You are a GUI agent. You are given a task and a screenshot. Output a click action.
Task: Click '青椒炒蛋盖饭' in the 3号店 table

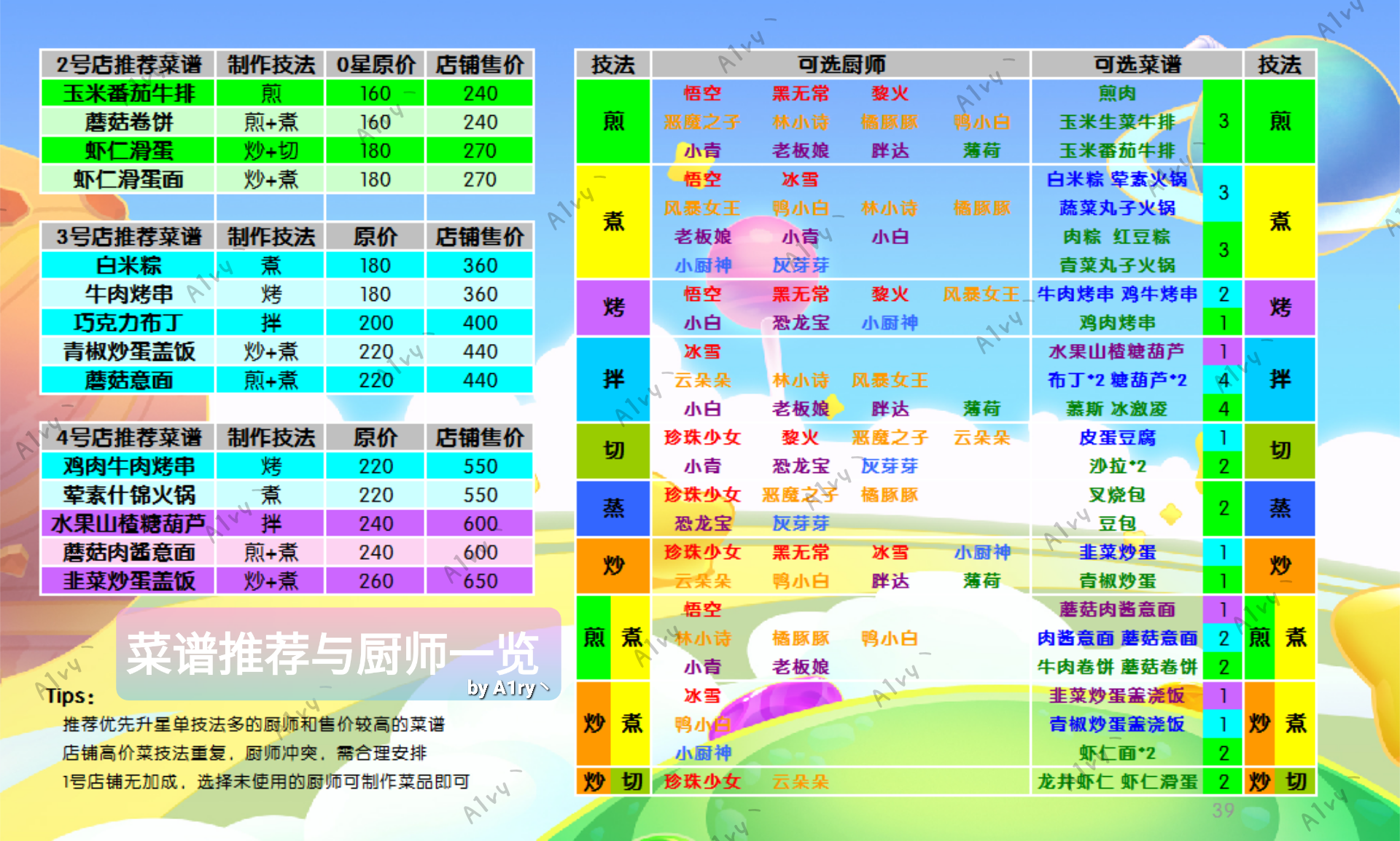point(128,351)
